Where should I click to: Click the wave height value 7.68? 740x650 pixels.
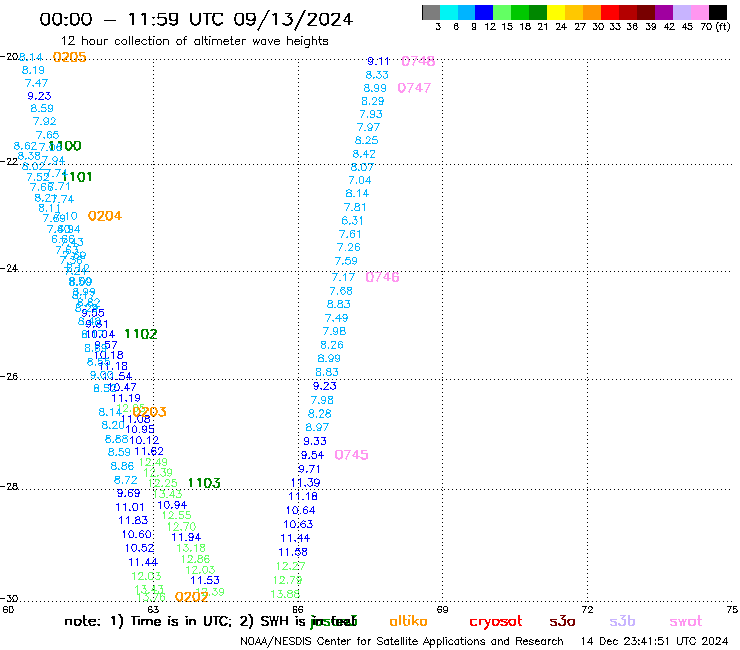341,291
